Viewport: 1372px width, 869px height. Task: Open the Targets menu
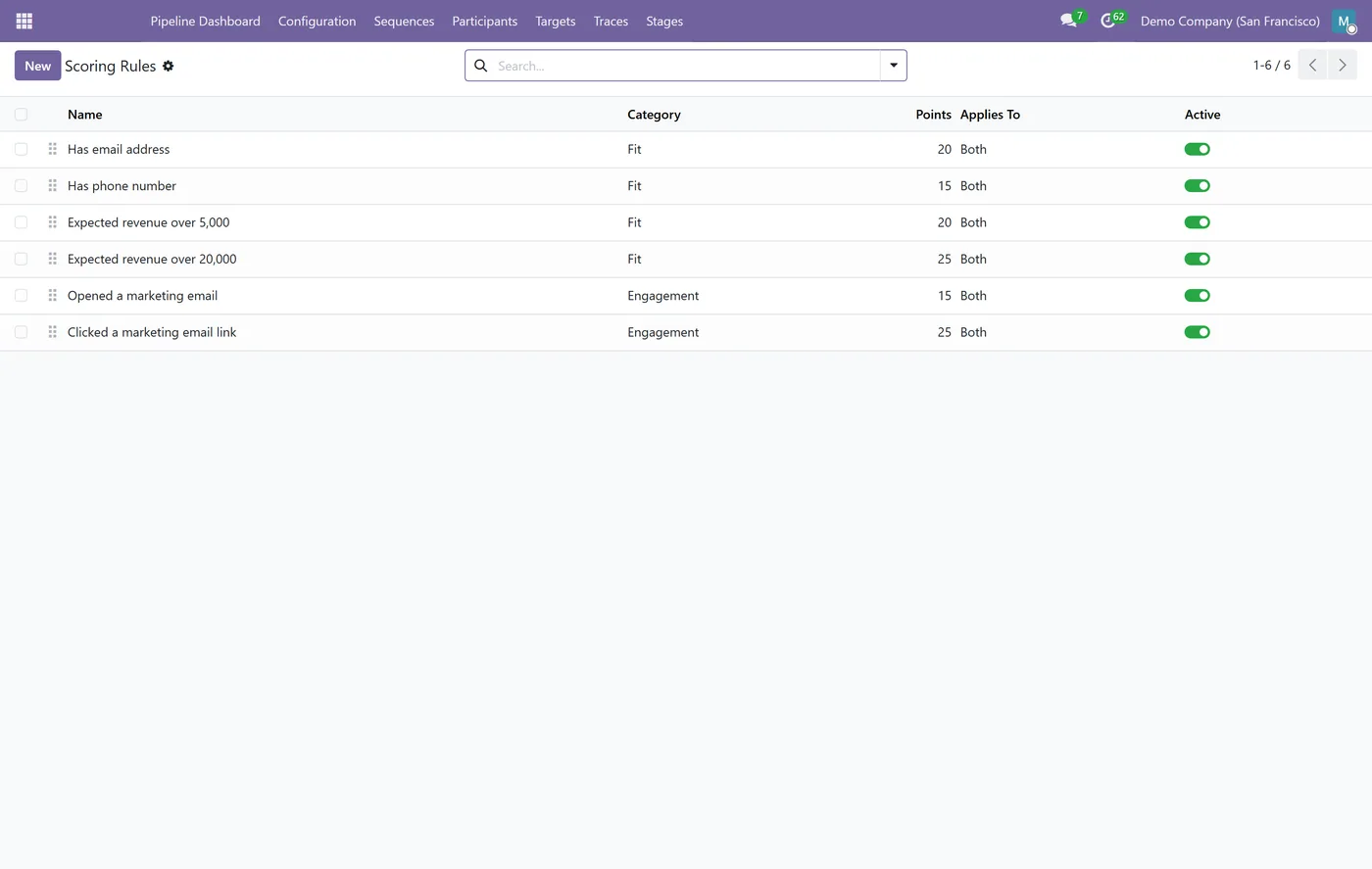(556, 21)
